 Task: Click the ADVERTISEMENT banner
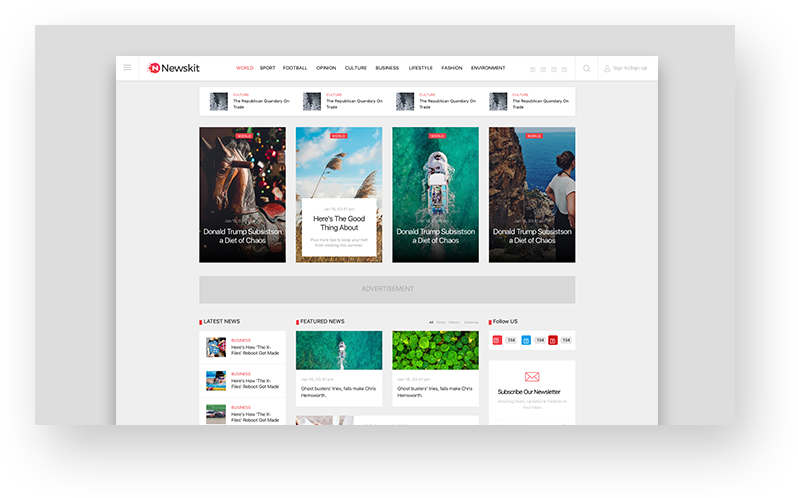[x=387, y=289]
